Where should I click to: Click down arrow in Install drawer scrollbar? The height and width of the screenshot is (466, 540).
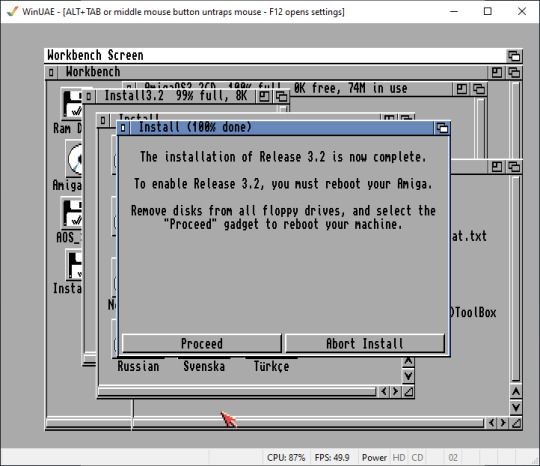[408, 376]
